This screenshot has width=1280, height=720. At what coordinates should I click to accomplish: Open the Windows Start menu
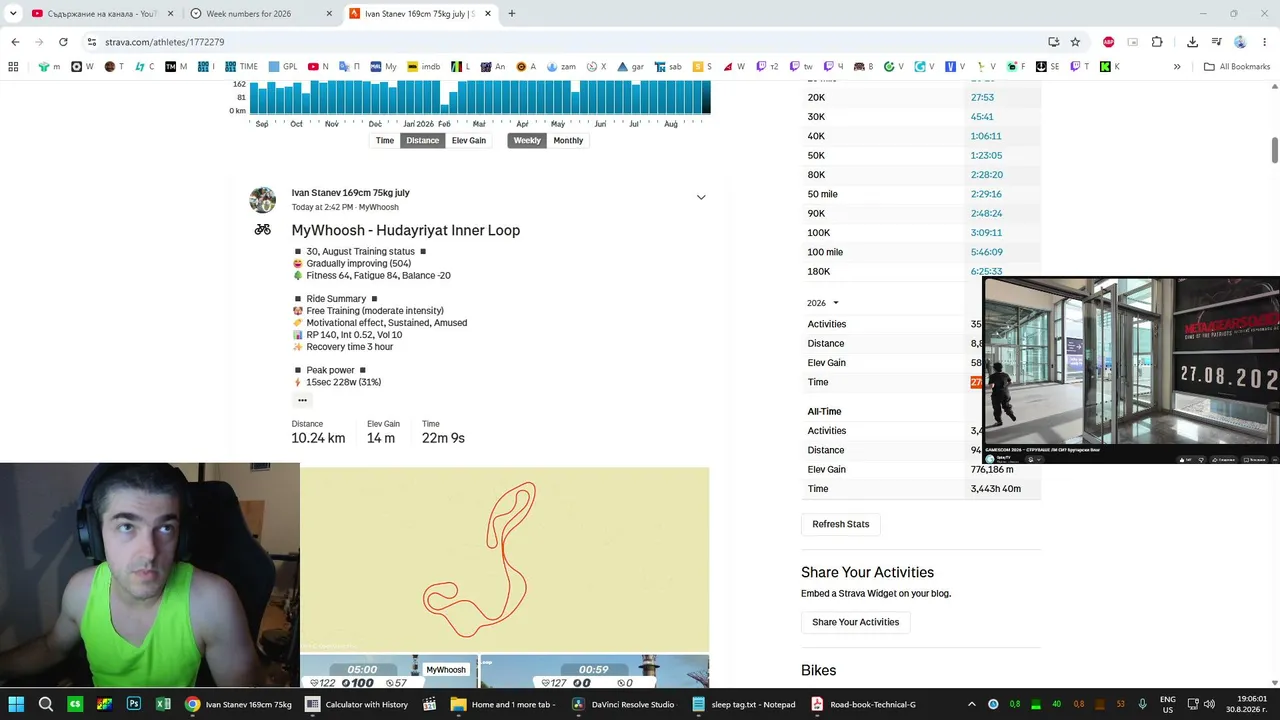pos(16,704)
